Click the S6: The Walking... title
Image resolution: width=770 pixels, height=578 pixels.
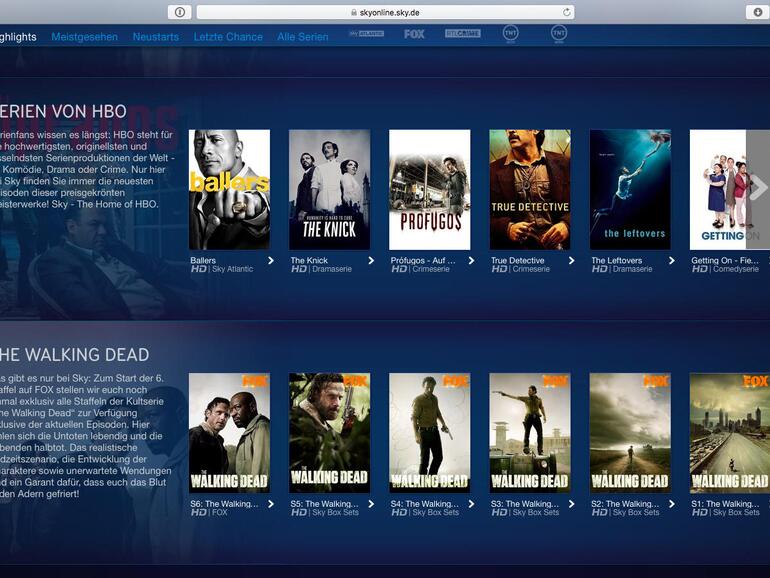224,504
